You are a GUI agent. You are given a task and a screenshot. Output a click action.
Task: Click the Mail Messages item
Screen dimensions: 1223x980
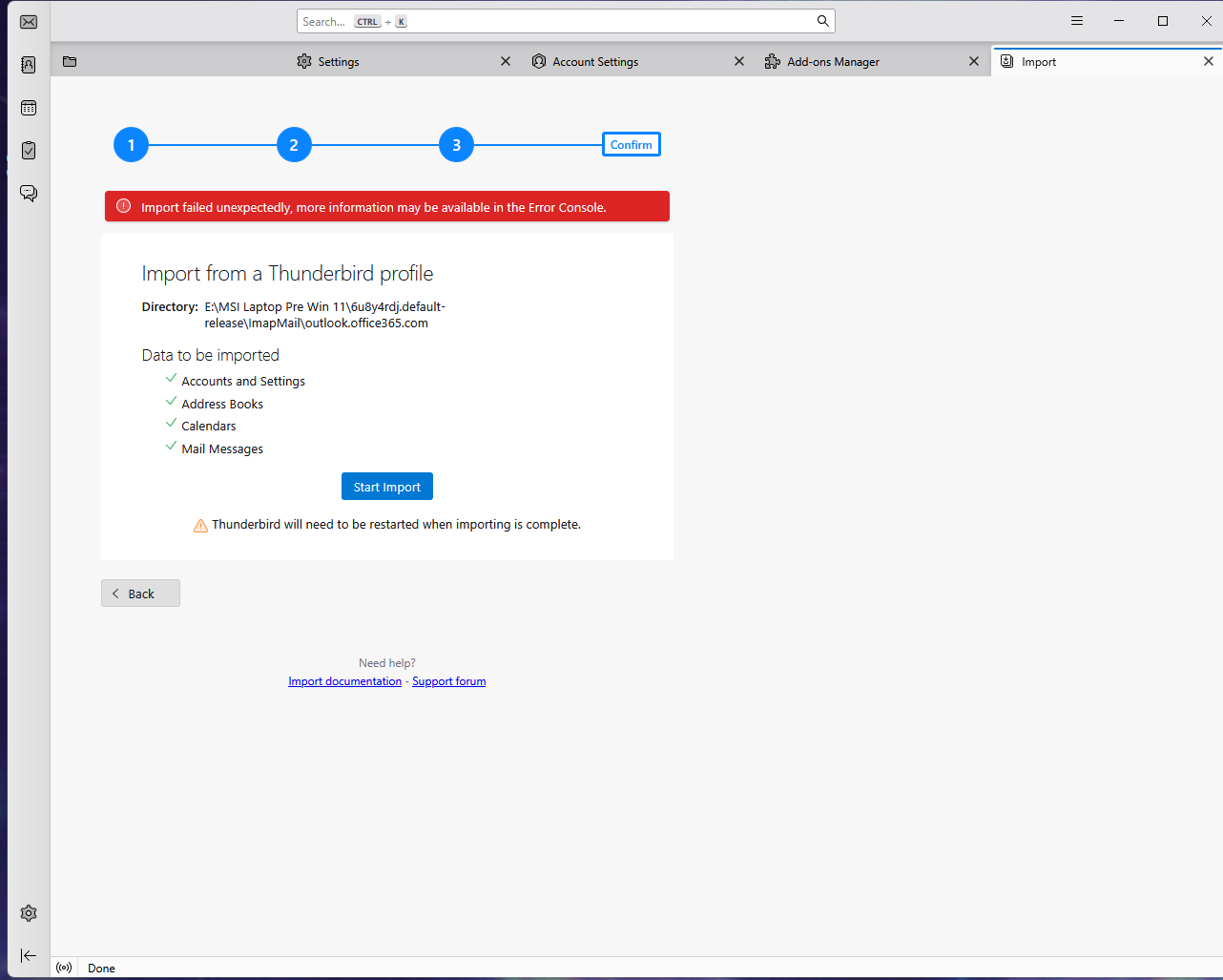click(222, 448)
